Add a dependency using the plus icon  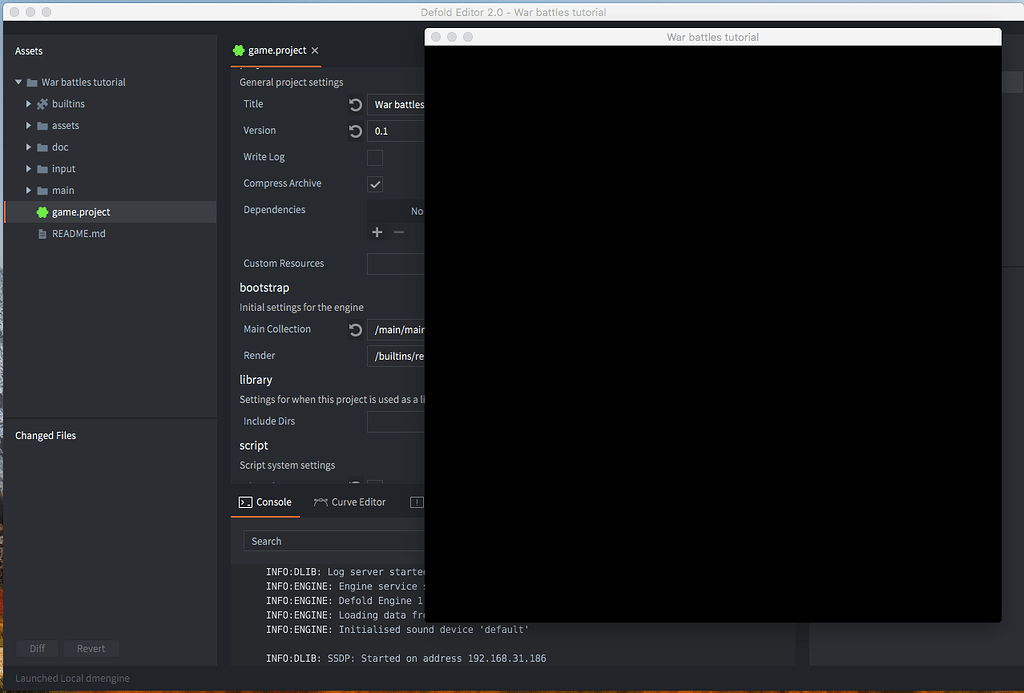pyautogui.click(x=377, y=232)
